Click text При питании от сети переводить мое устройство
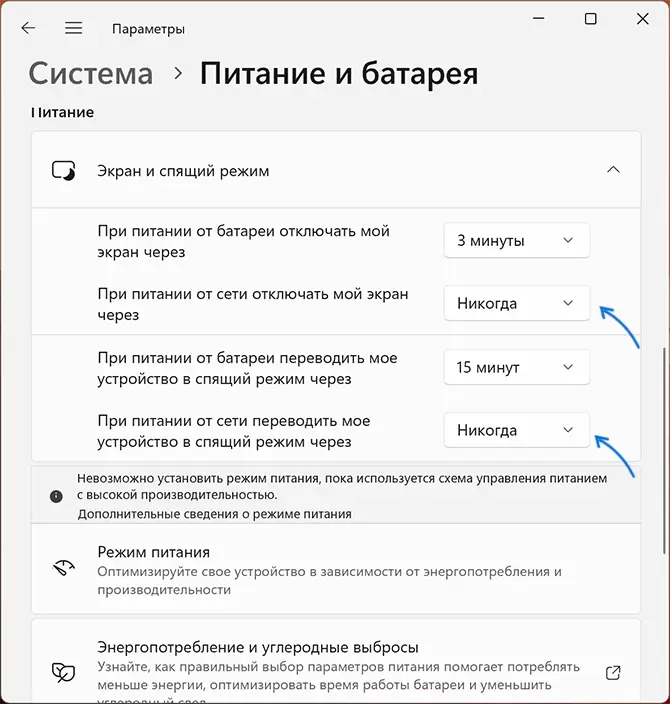The image size is (670, 704). pos(234,431)
